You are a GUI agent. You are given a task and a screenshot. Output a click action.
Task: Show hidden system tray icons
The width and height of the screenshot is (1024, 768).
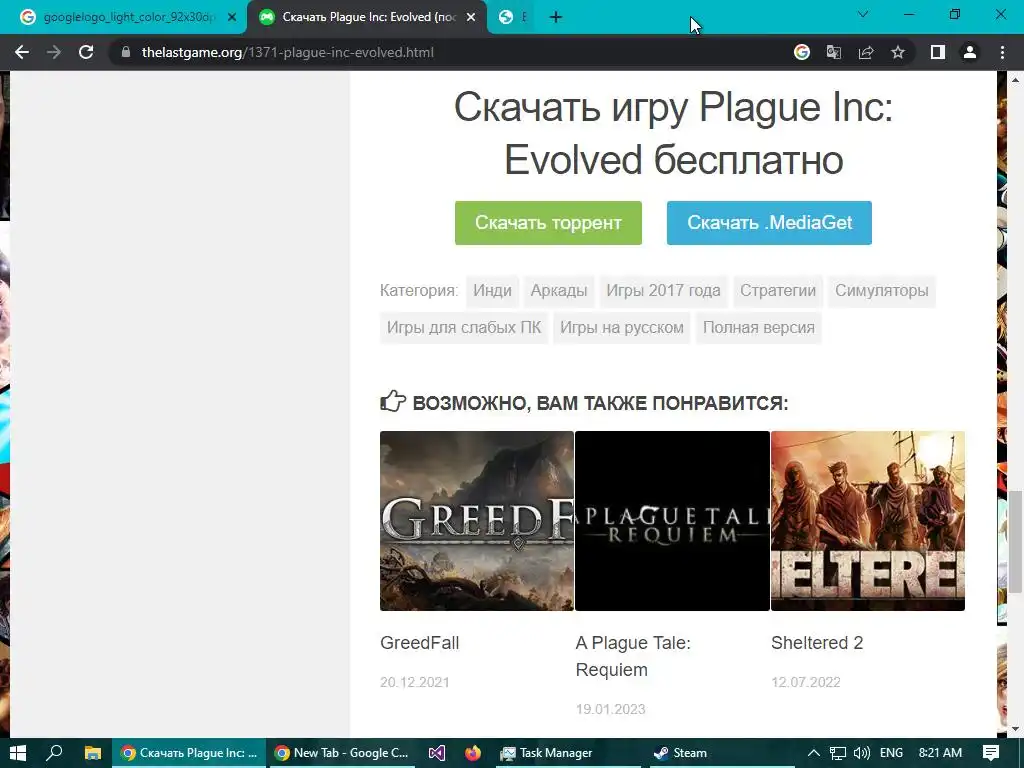point(814,753)
